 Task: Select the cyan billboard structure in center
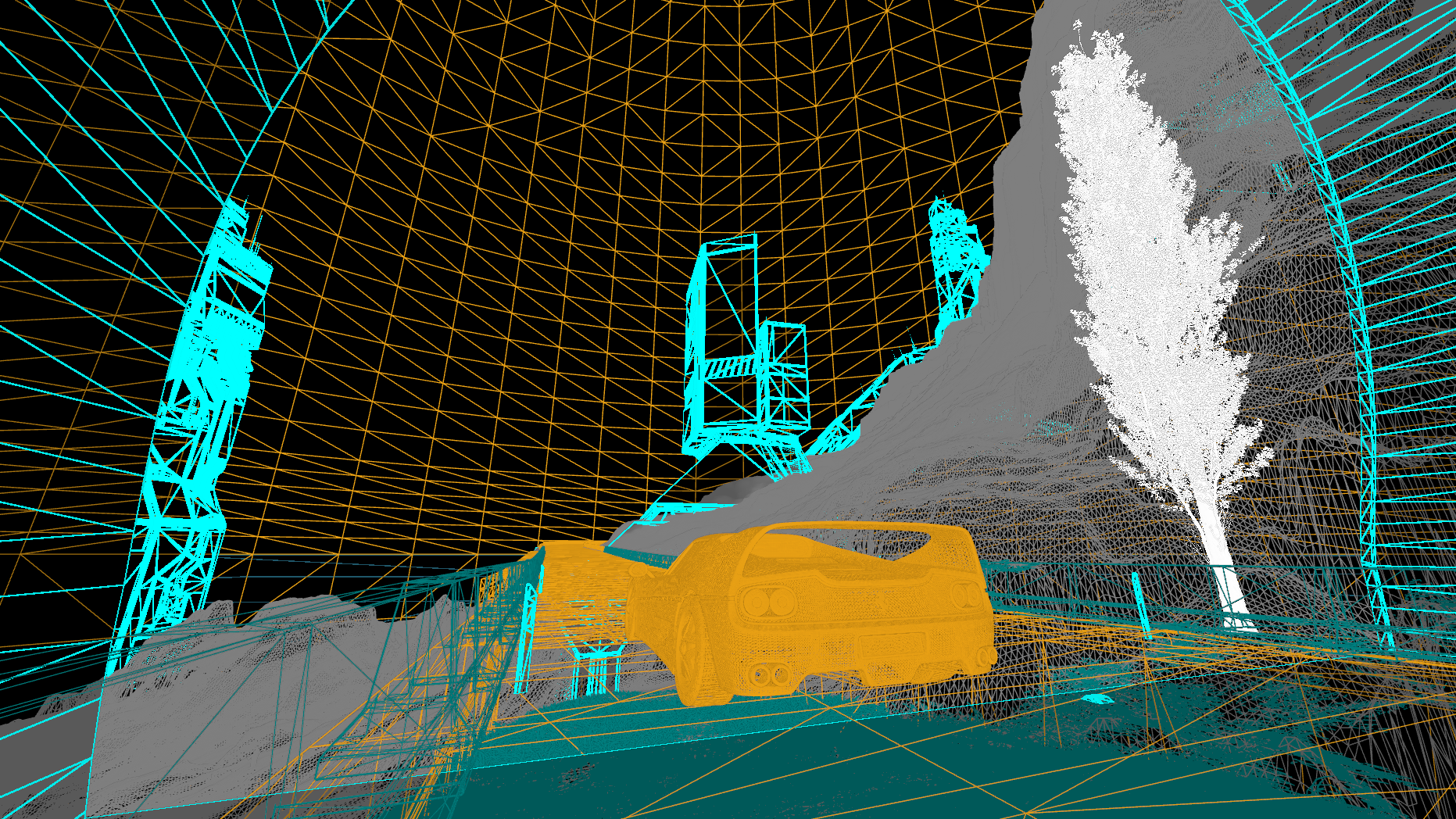[746, 356]
